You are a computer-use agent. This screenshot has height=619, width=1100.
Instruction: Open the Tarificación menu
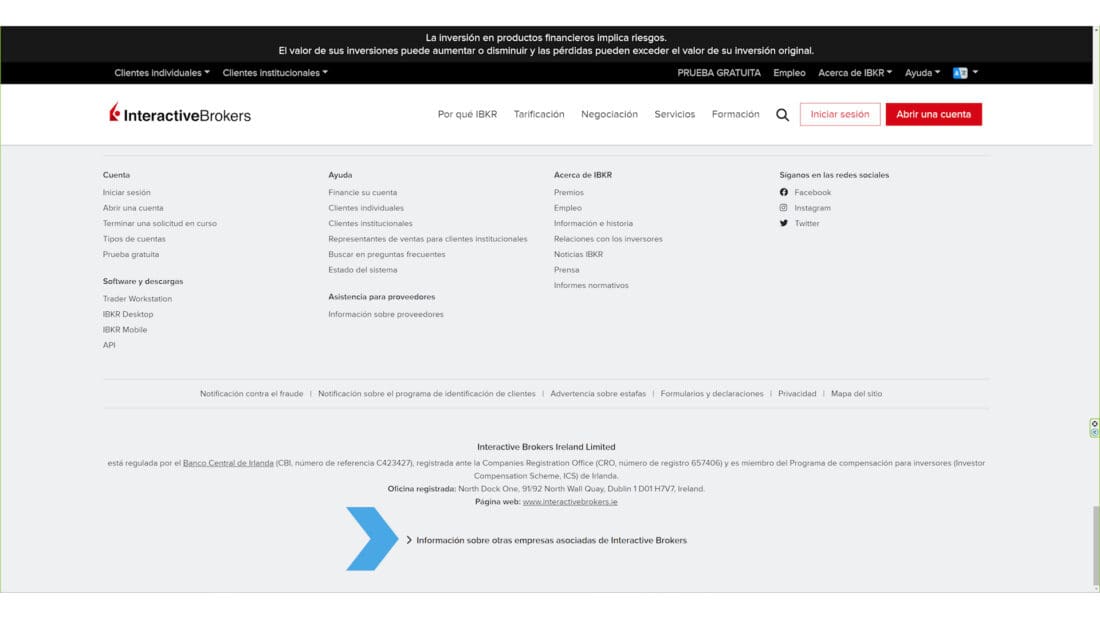coord(539,114)
